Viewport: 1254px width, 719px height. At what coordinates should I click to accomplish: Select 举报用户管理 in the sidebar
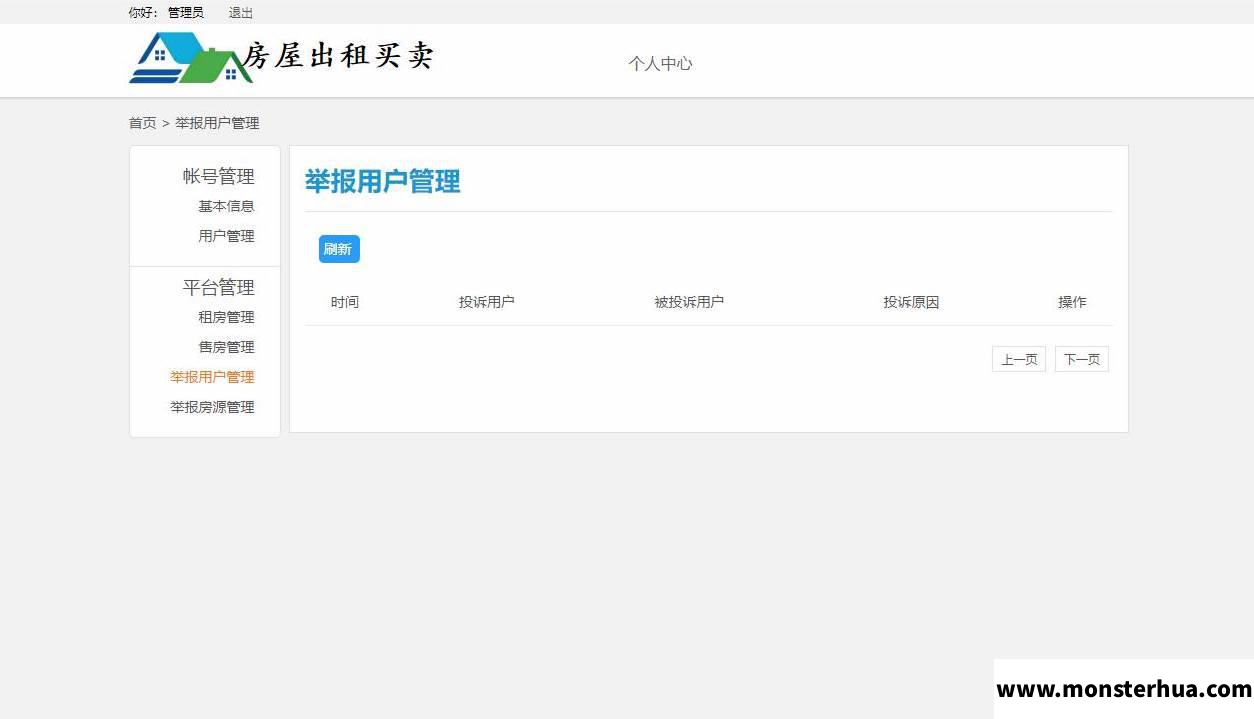point(212,377)
